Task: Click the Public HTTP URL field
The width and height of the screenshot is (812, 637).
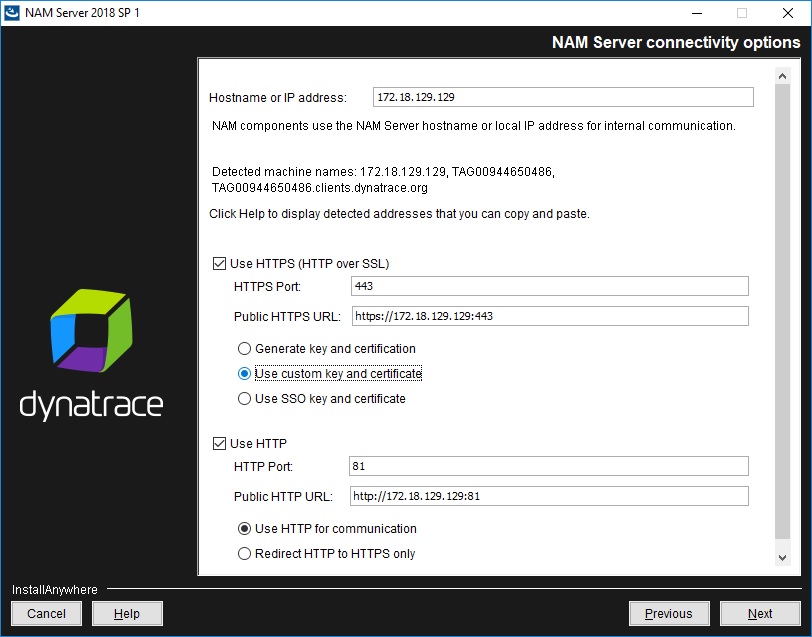Action: tap(549, 496)
